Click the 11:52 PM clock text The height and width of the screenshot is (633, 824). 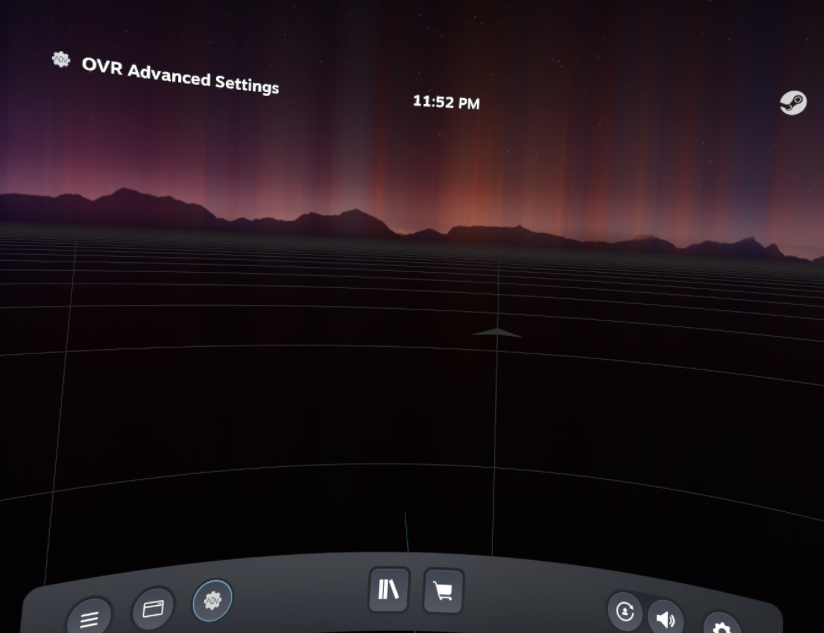[446, 102]
